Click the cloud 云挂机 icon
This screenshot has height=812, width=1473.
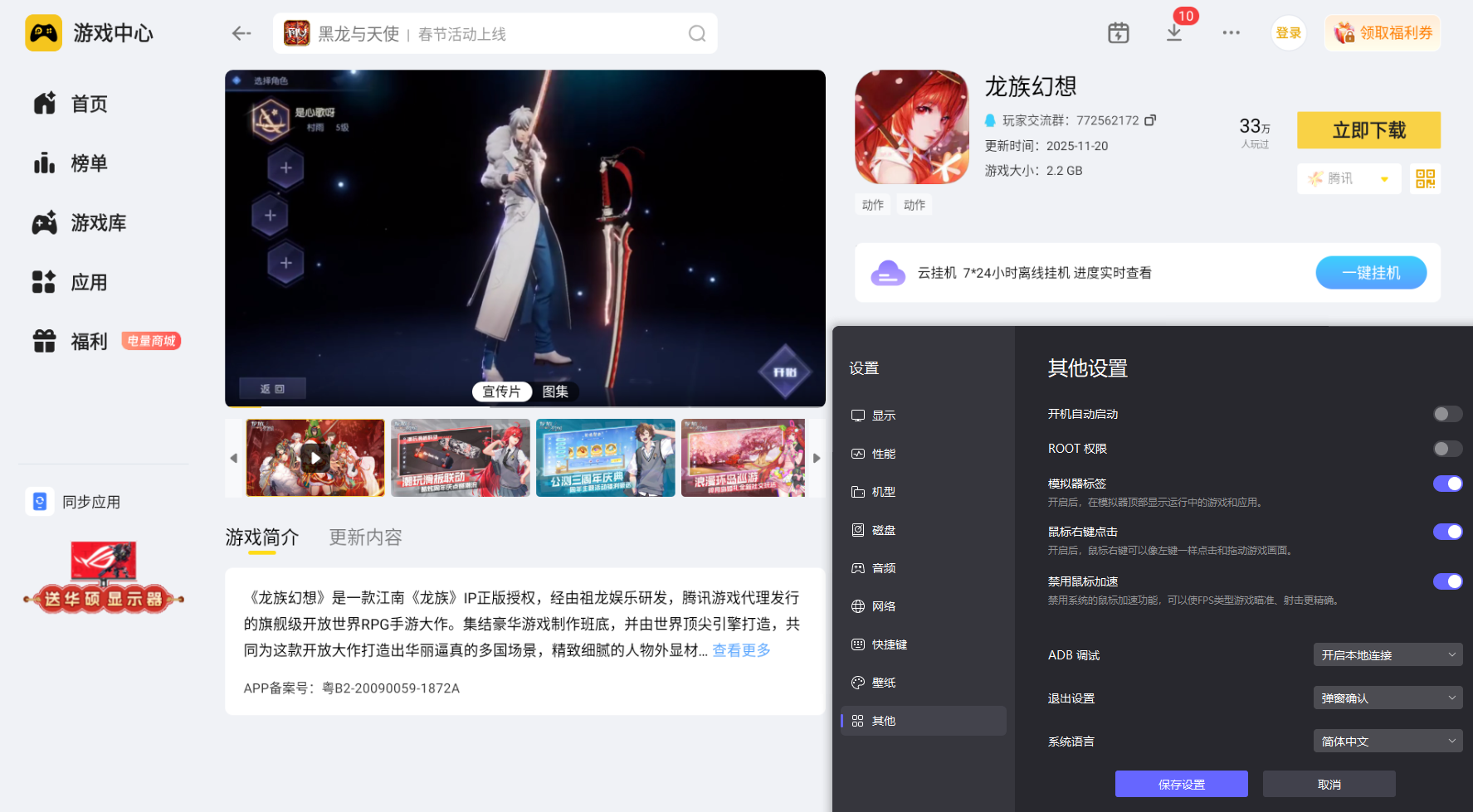pyautogui.click(x=888, y=273)
